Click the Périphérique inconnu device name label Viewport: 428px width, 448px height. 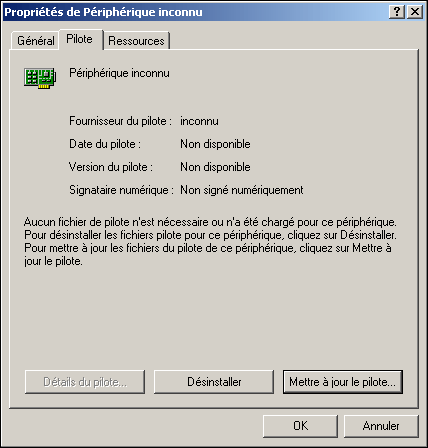[119, 73]
